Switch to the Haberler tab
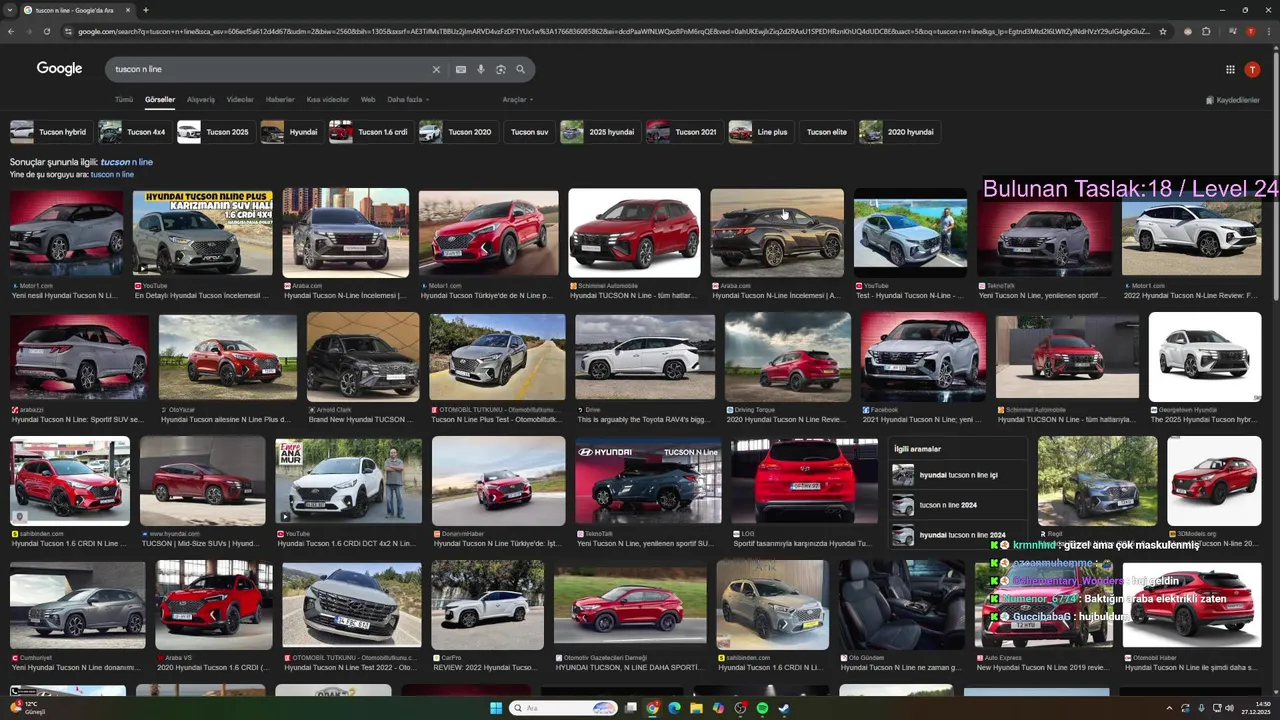Screen dimensions: 1280x720 click(x=280, y=100)
